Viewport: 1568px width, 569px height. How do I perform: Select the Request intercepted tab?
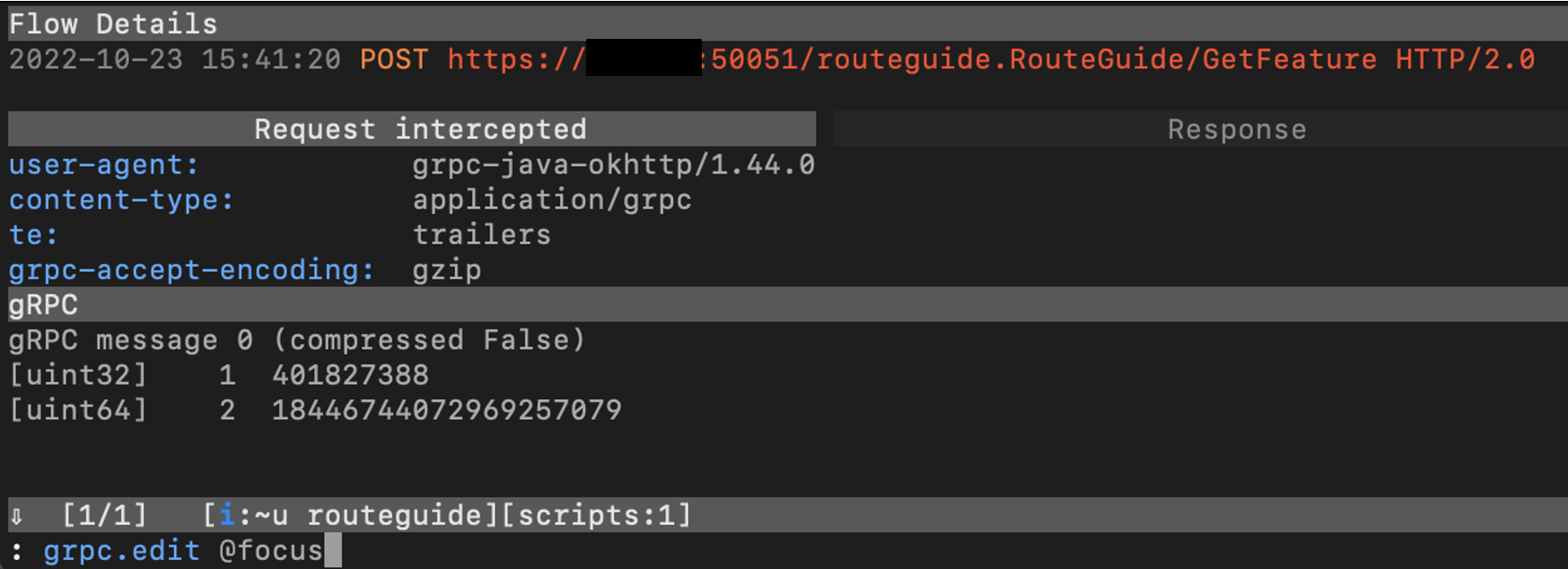[419, 129]
